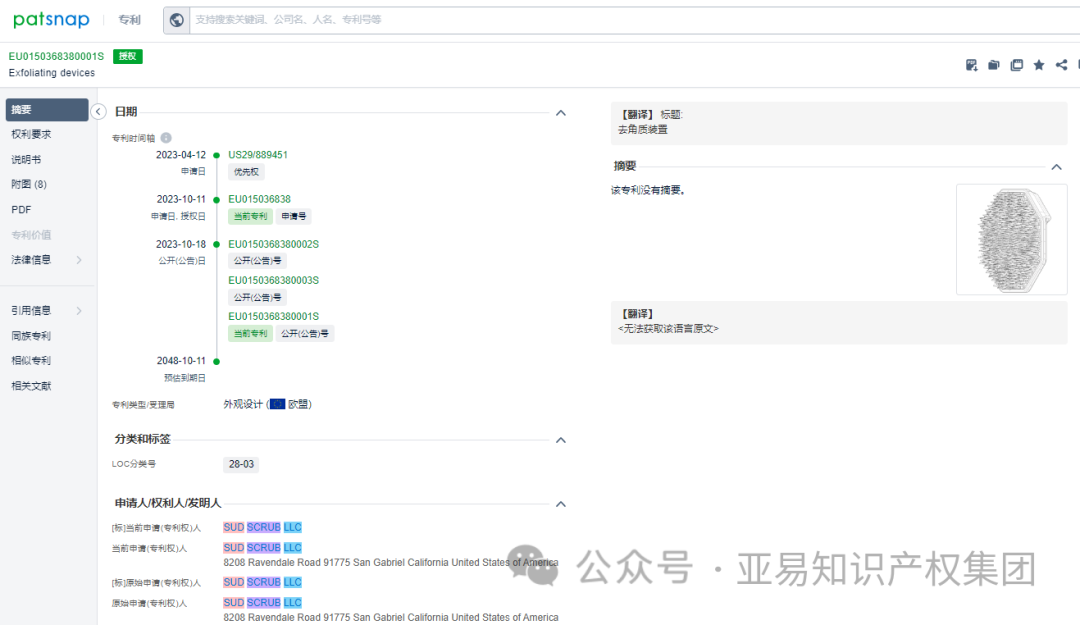Click the EU flag icon beside 欧盟

coord(277,404)
